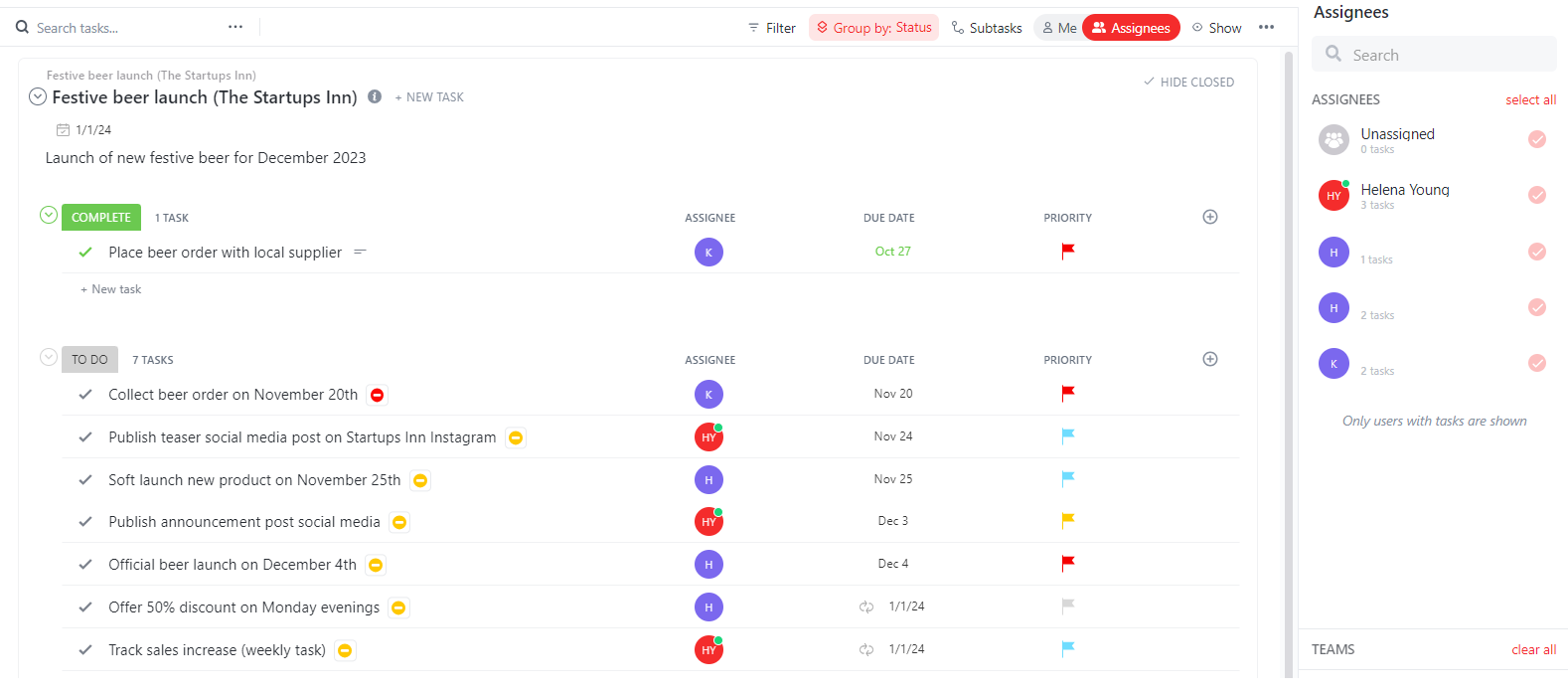Screen dimensions: 1568x693
Task: Click the red blocked icon on Collect beer order
Action: pyautogui.click(x=377, y=395)
